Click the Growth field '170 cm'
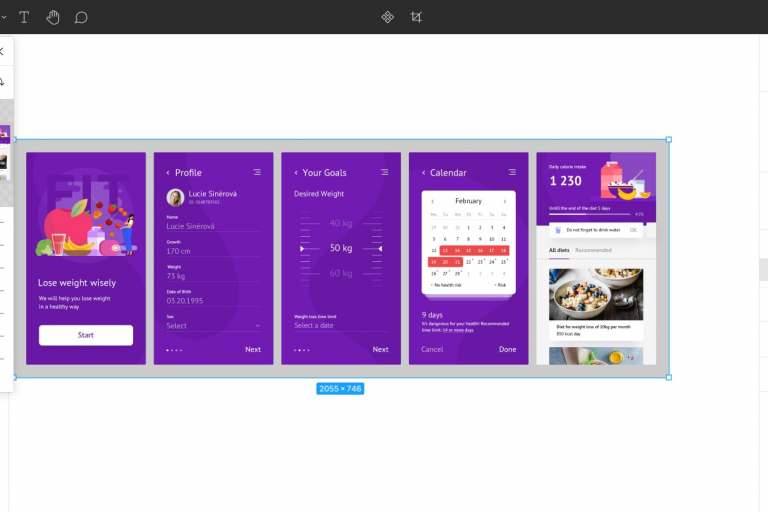 213,251
